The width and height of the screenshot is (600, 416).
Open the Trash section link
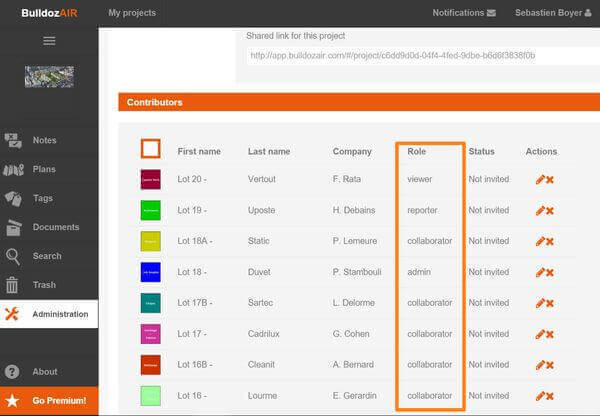coord(44,285)
